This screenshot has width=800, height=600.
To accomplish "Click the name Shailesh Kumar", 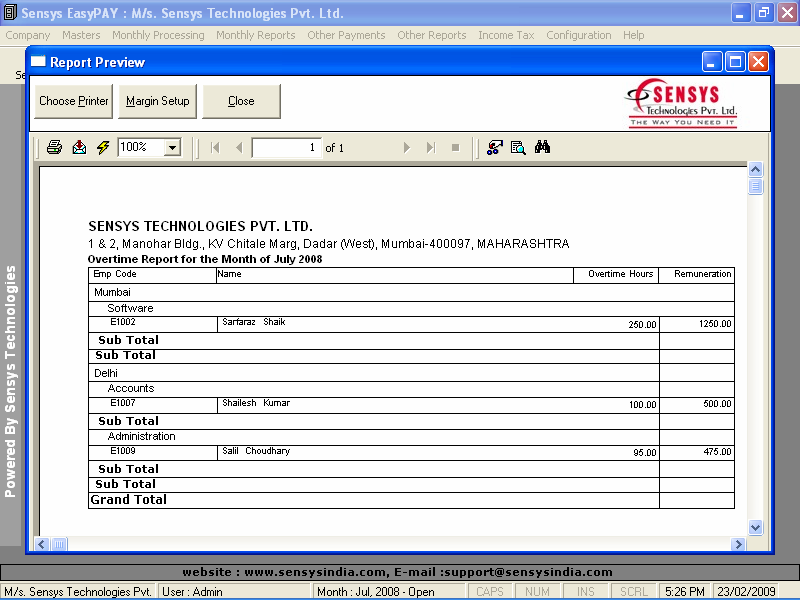I will [256, 403].
